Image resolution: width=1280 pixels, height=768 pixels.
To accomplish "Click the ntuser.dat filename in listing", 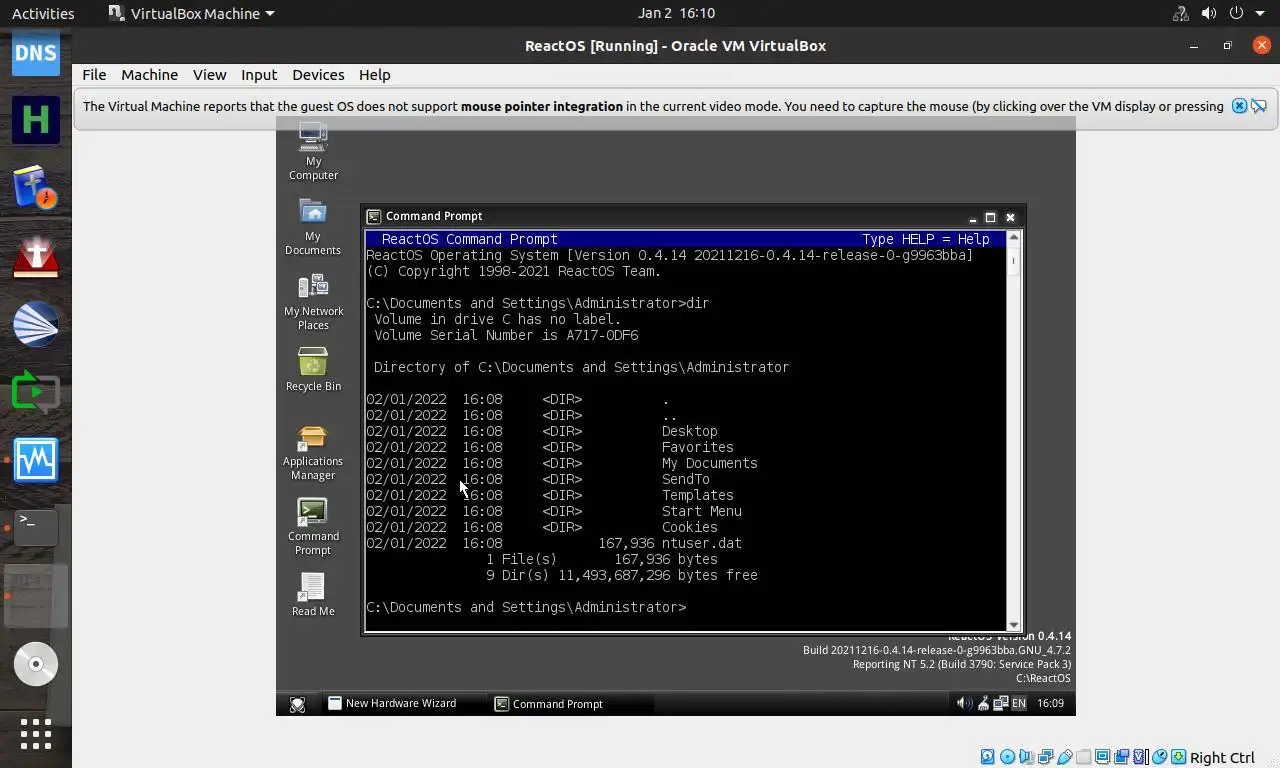I will [702, 544].
